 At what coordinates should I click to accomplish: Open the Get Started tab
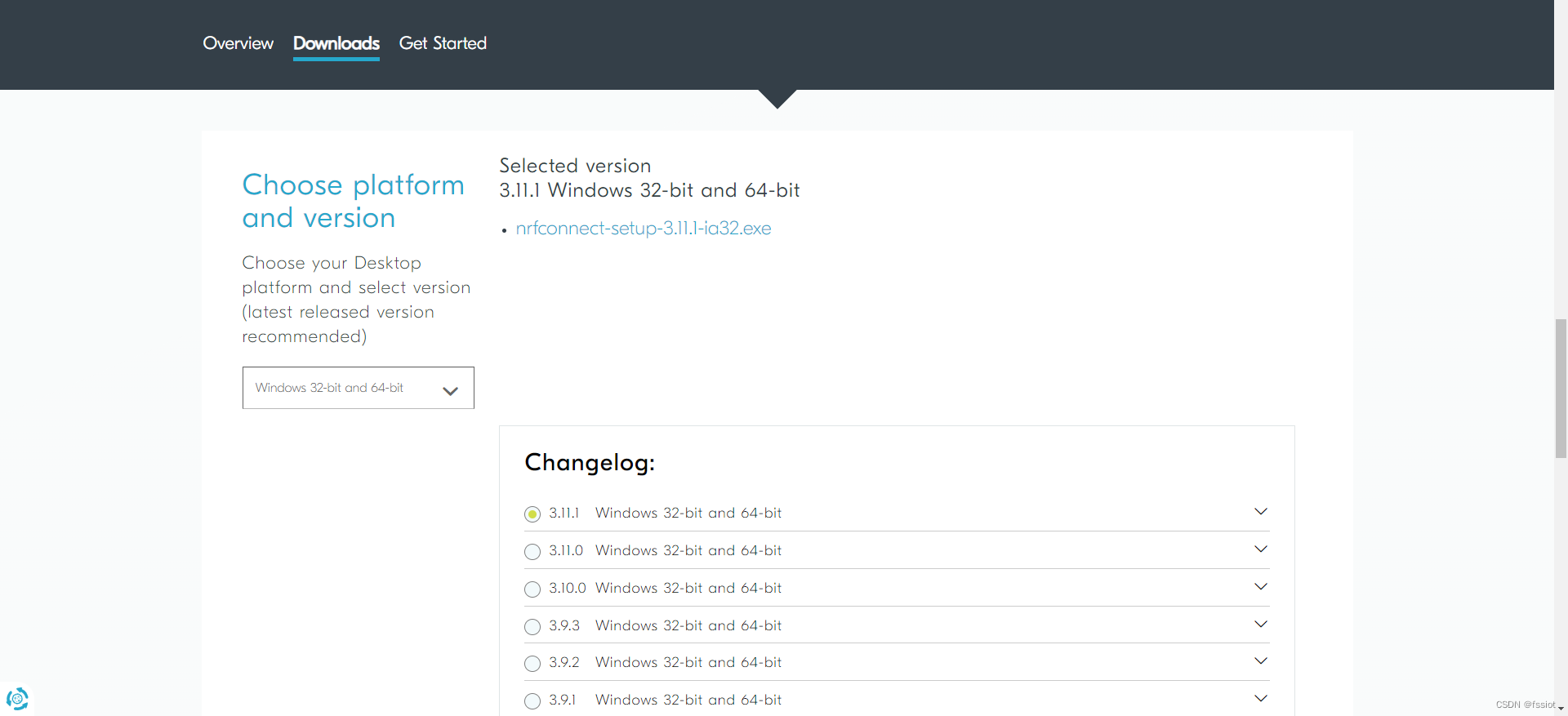pos(443,43)
